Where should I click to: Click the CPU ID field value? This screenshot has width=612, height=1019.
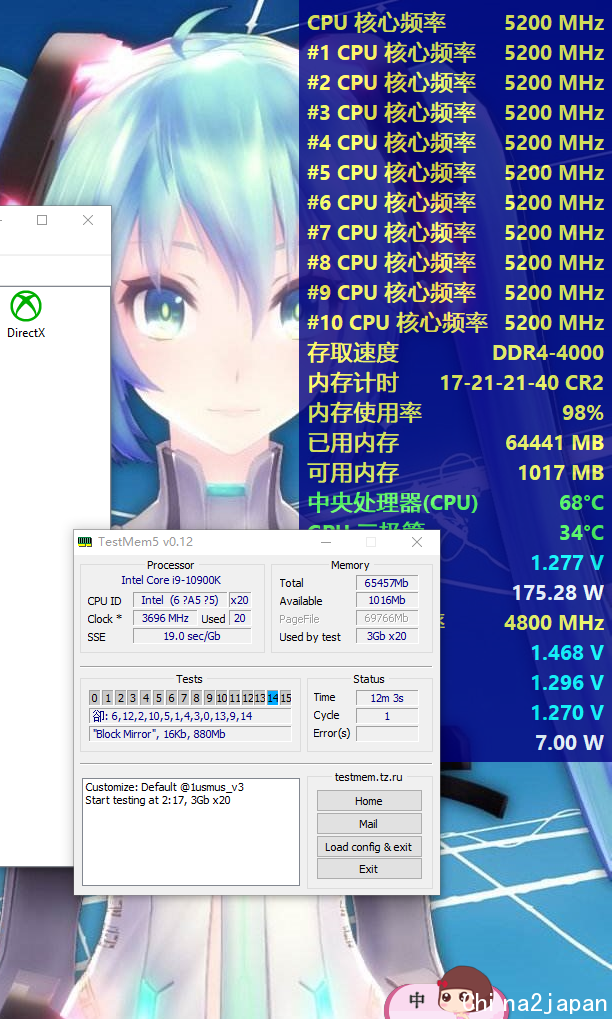coord(180,600)
